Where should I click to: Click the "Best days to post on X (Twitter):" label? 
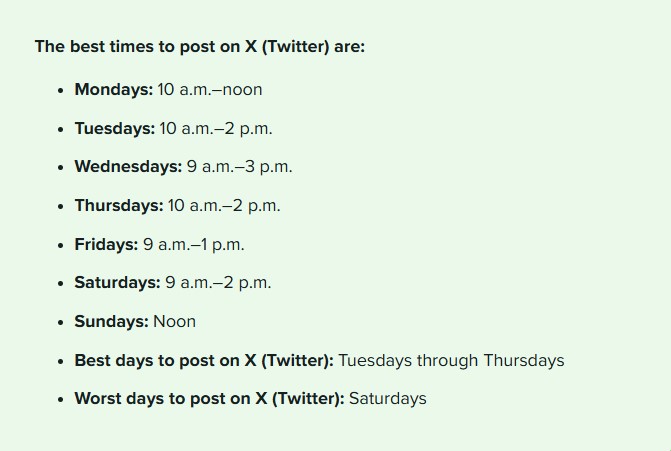point(204,360)
